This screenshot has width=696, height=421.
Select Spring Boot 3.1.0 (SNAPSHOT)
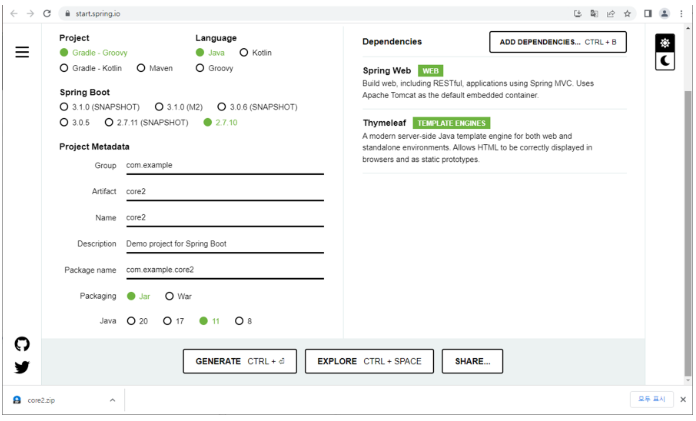pos(99,107)
